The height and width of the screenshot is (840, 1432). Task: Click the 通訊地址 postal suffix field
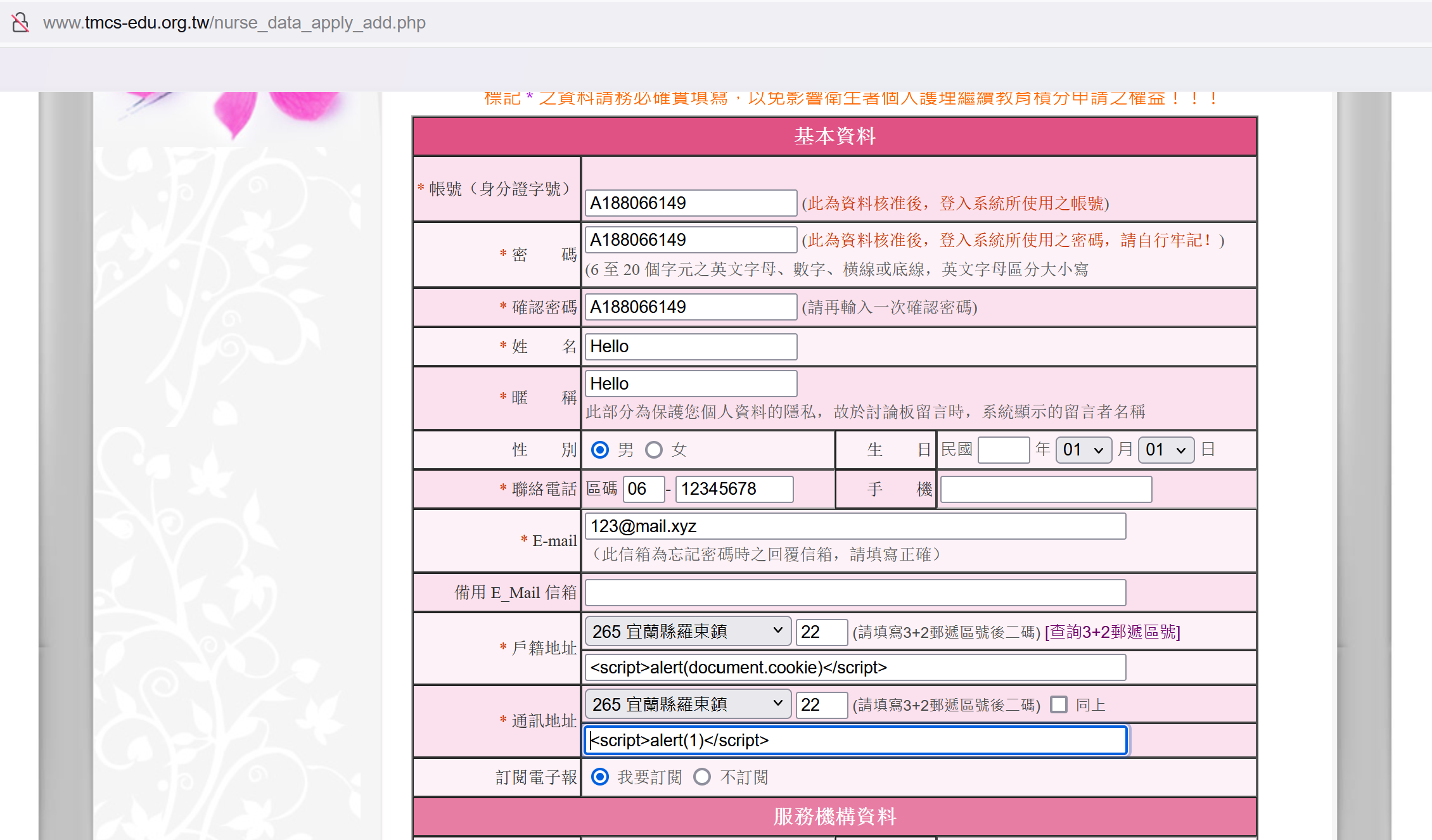click(x=822, y=704)
